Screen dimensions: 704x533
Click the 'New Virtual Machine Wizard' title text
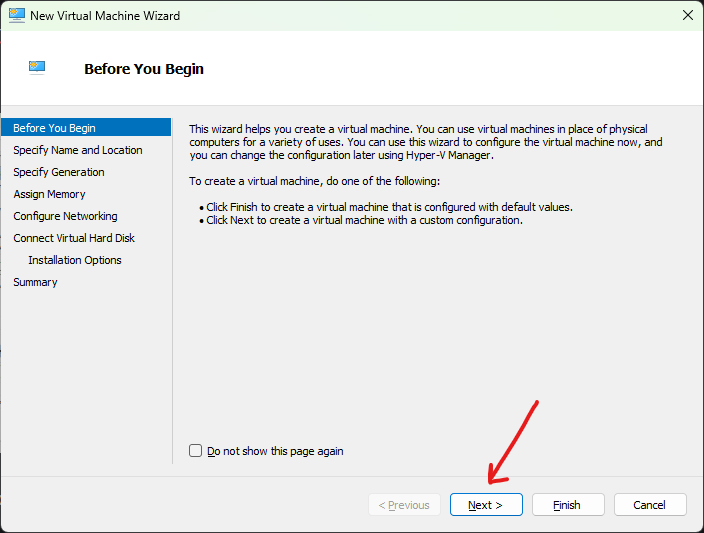coord(105,16)
